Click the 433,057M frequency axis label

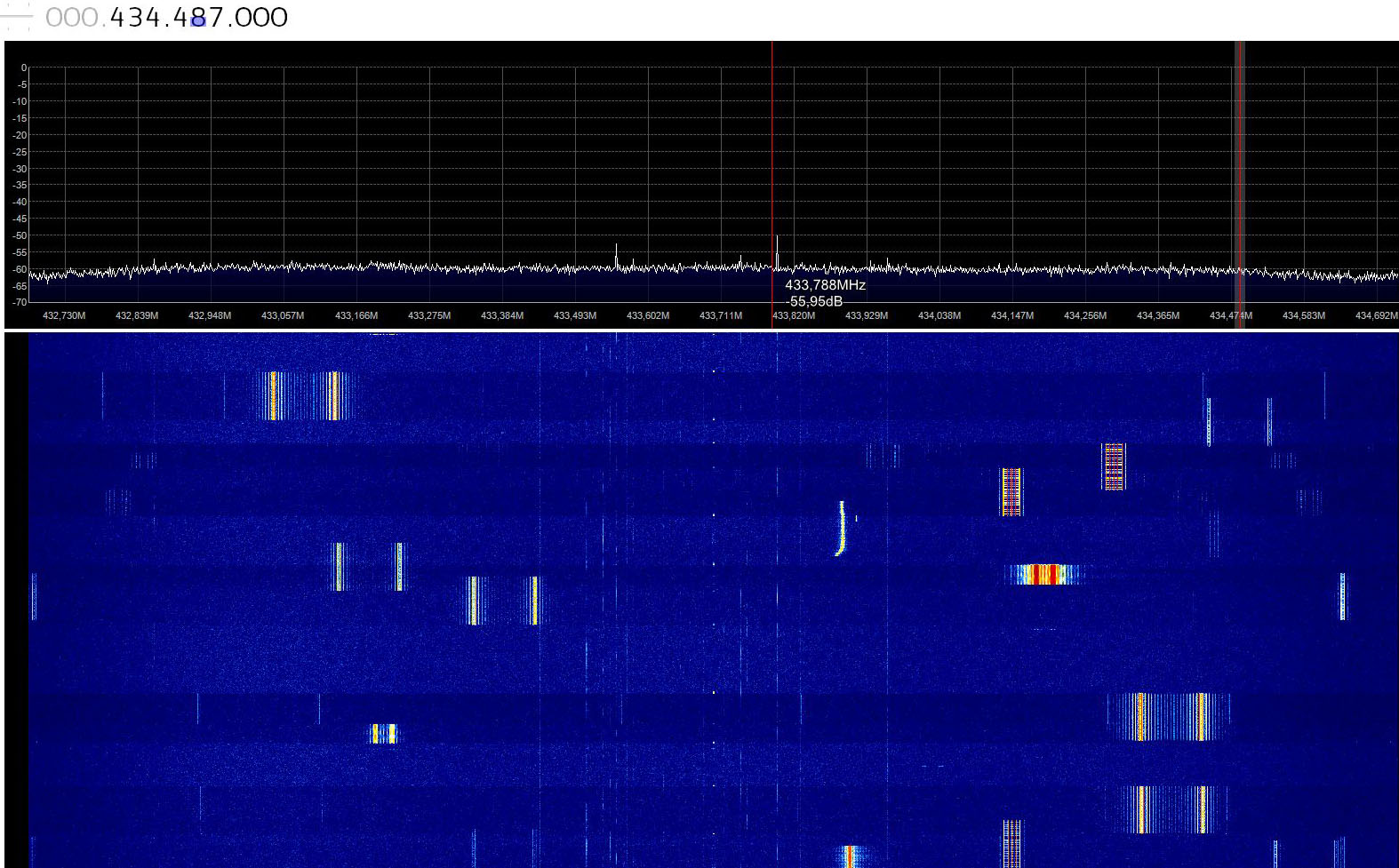coord(283,315)
